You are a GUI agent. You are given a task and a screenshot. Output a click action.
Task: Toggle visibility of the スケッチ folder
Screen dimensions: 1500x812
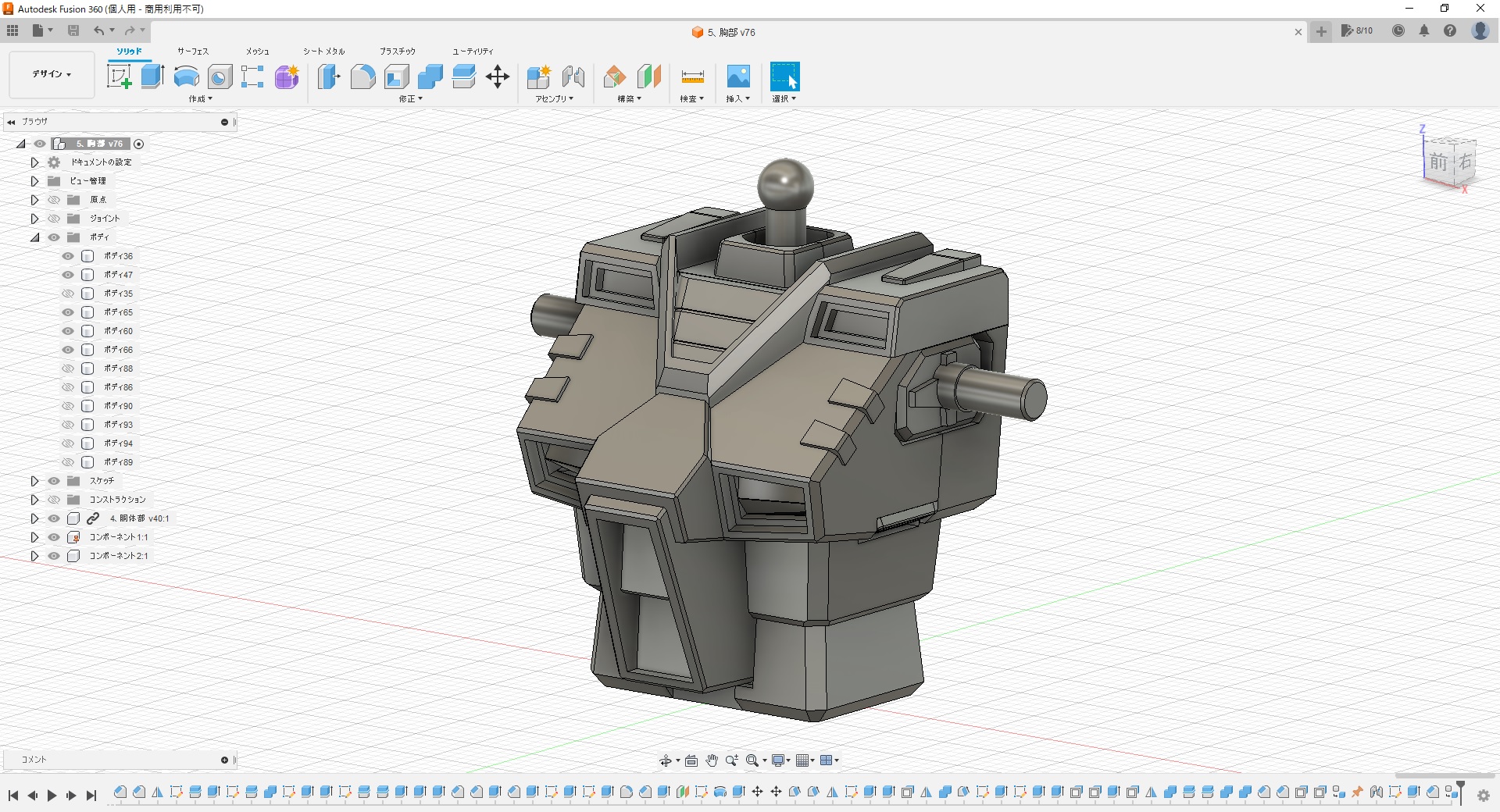tap(54, 481)
